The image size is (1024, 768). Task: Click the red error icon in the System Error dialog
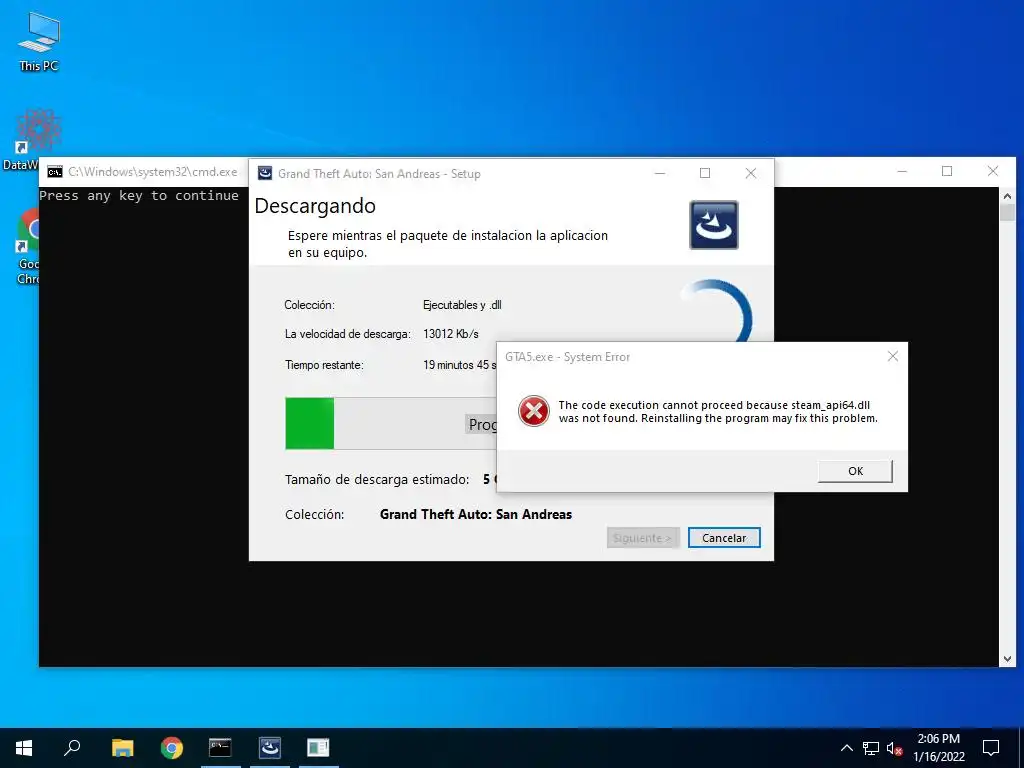534,411
